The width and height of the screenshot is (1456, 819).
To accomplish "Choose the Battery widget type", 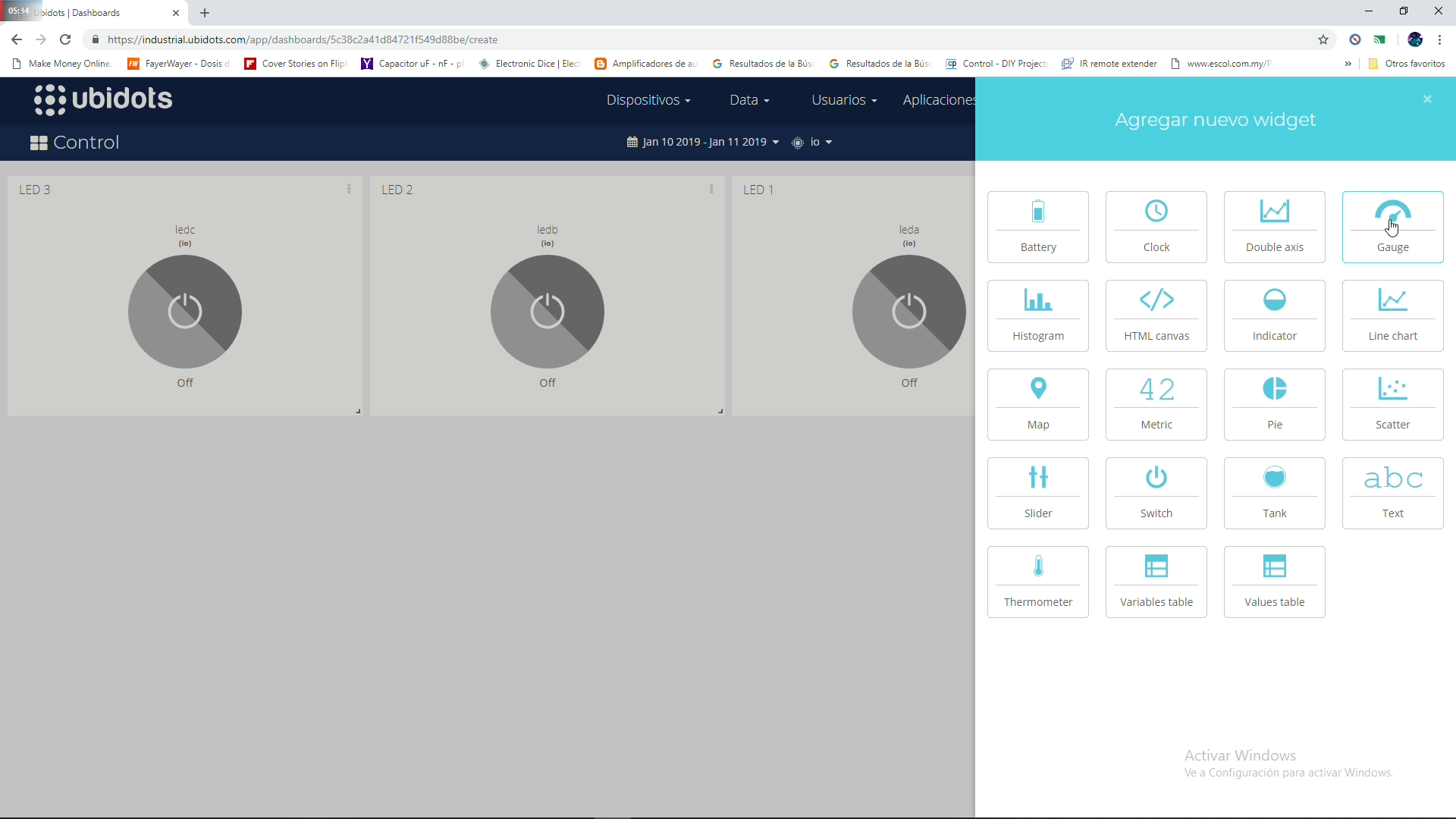I will pos(1038,226).
